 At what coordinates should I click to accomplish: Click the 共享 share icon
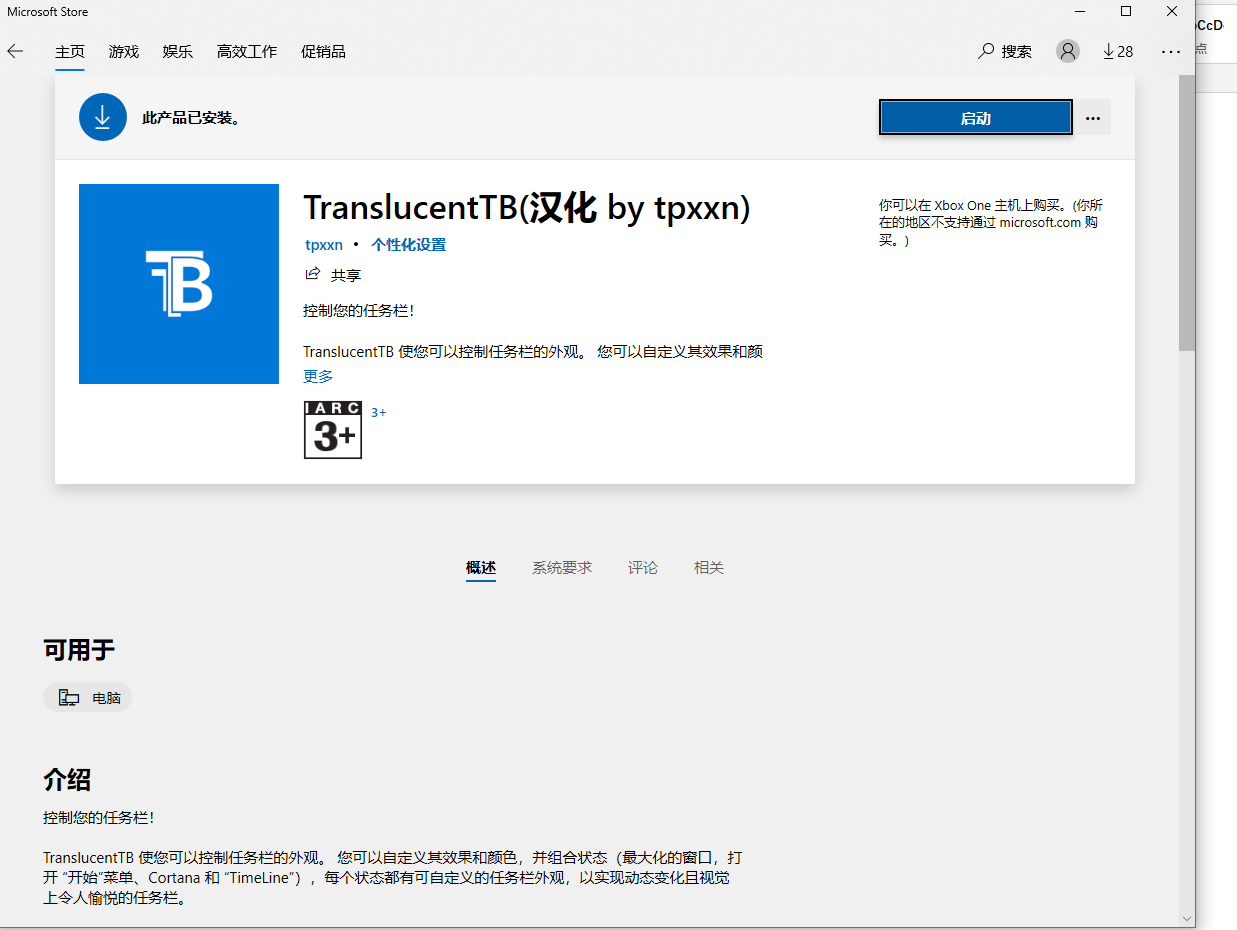(313, 274)
